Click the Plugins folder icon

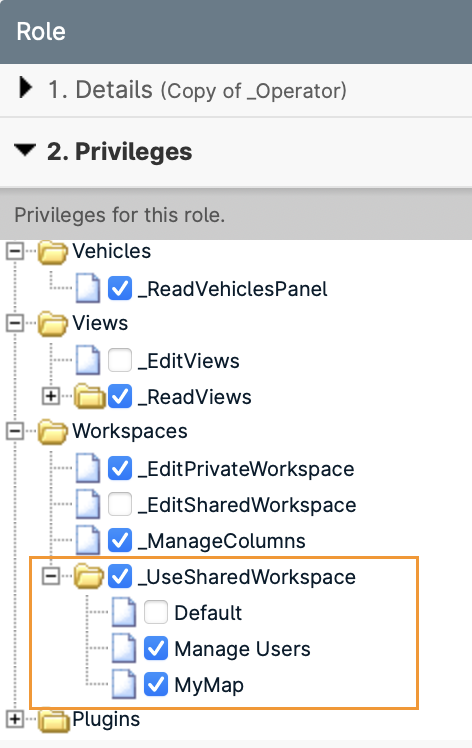coord(52,720)
